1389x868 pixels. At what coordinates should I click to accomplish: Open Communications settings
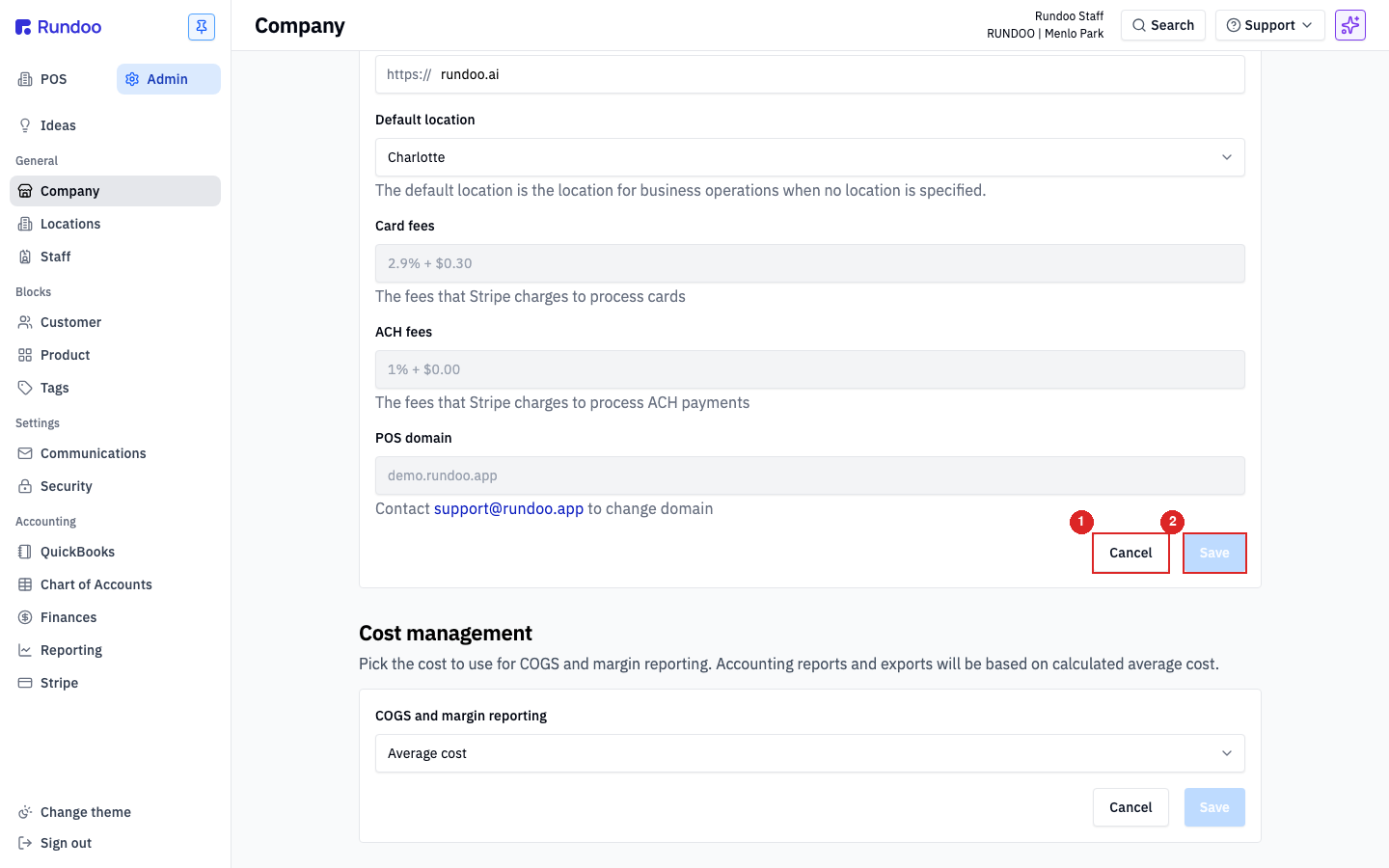click(x=115, y=453)
